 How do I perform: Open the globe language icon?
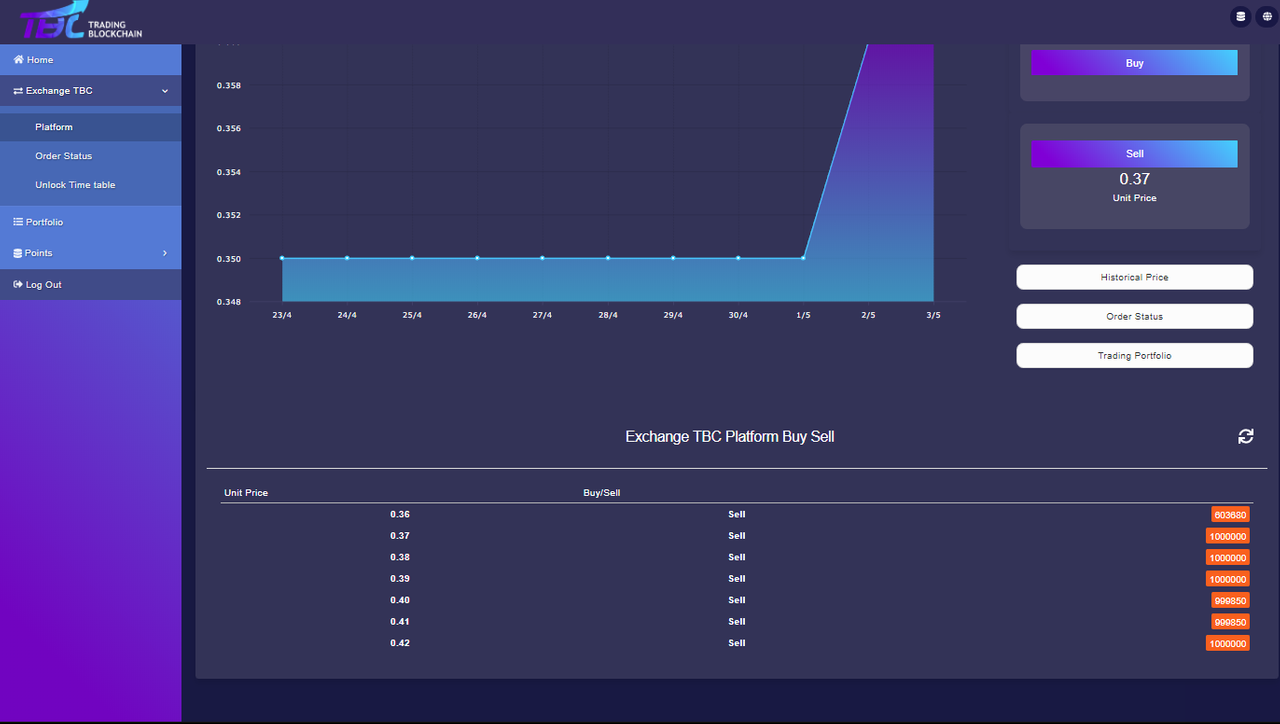point(1266,16)
